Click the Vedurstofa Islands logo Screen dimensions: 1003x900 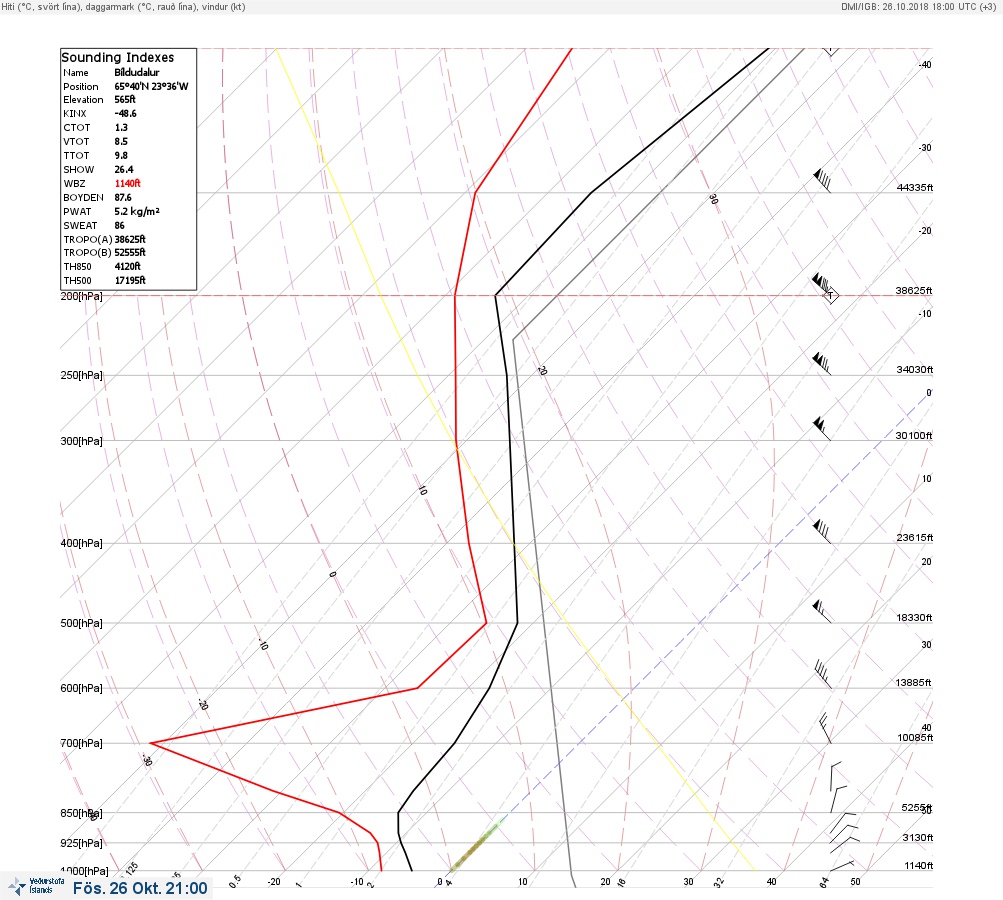coord(36,886)
